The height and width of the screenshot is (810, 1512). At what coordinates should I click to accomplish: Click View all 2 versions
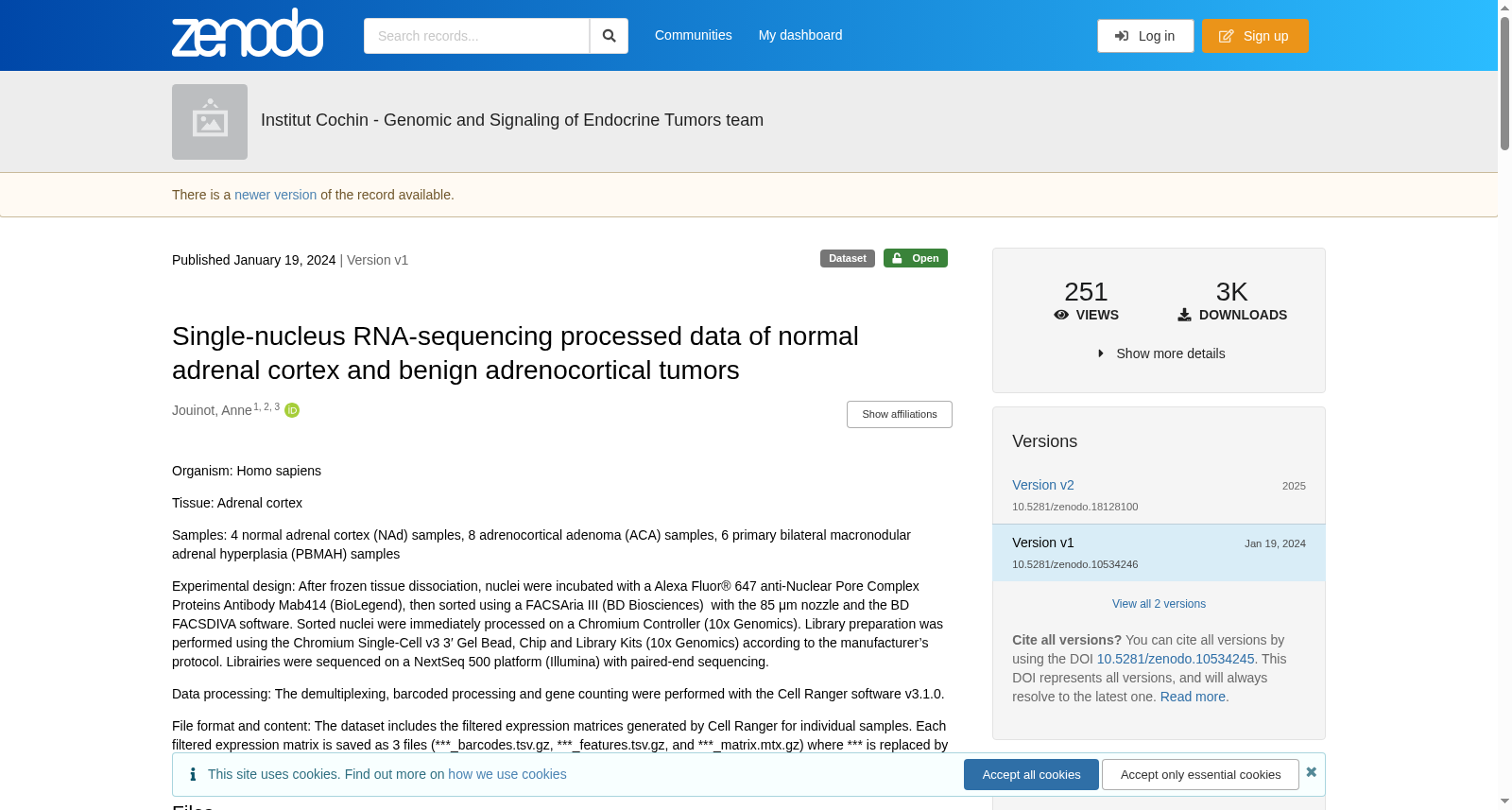[1159, 604]
